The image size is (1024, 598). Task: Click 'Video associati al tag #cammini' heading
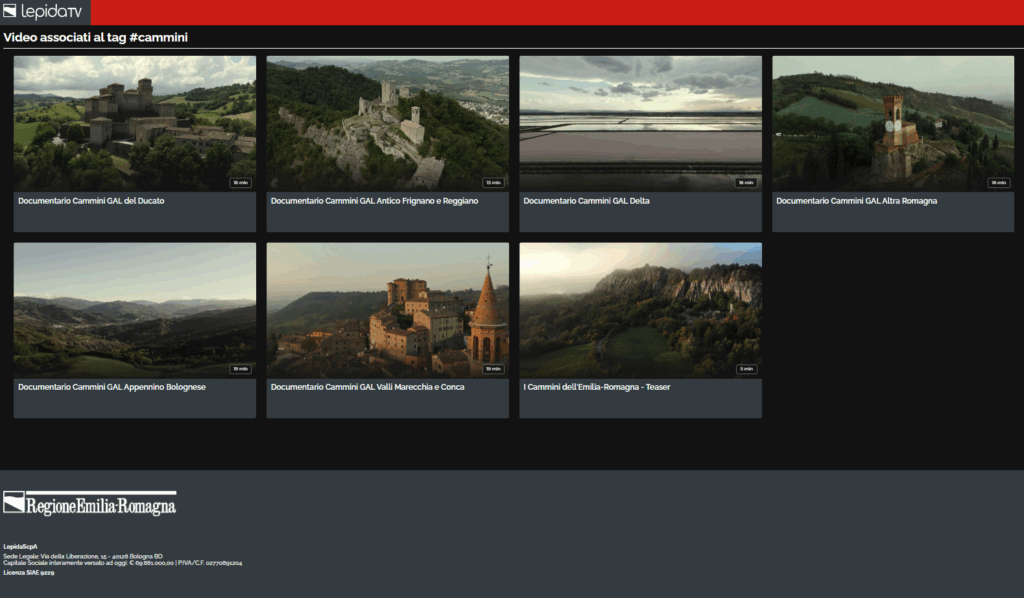[x=96, y=38]
